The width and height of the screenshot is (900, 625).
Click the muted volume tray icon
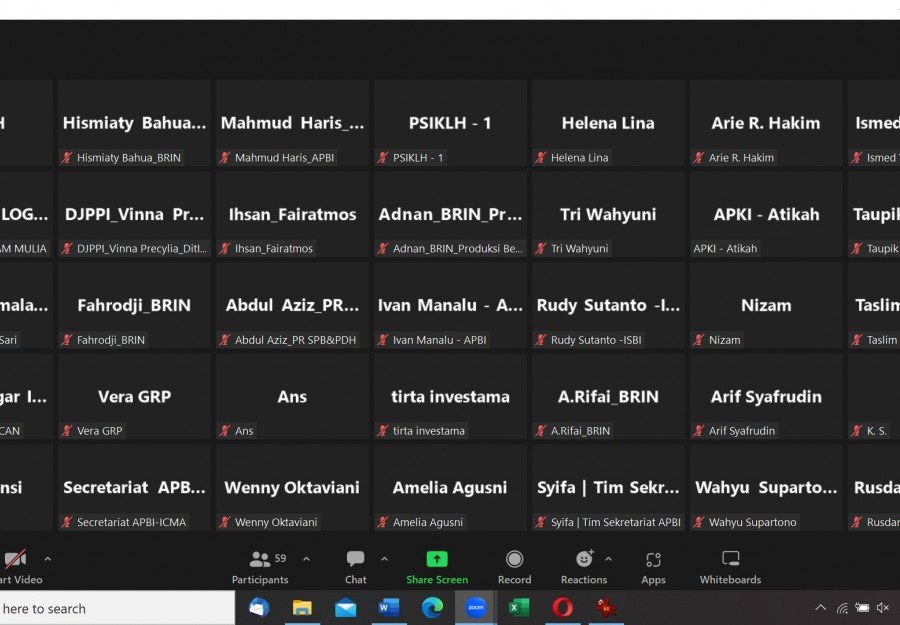[884, 607]
